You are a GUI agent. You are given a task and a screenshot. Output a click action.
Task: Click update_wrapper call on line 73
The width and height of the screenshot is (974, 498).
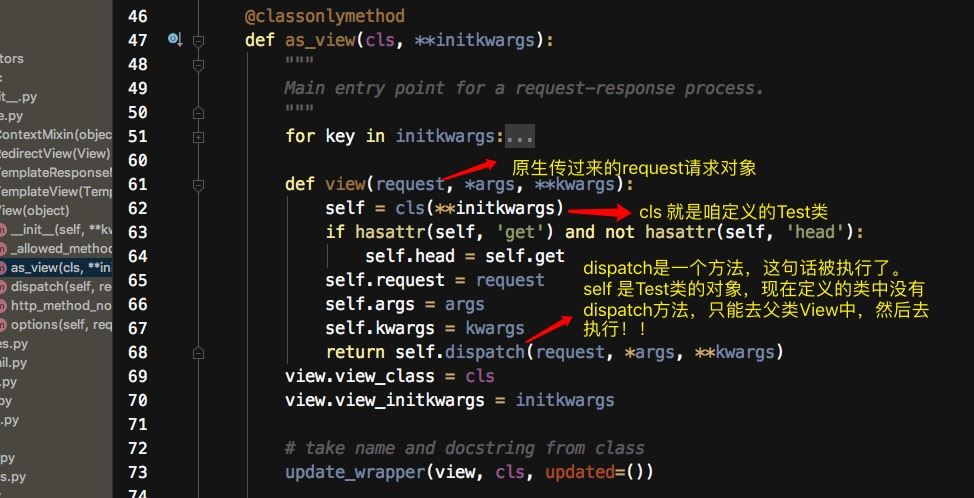[x=355, y=473]
